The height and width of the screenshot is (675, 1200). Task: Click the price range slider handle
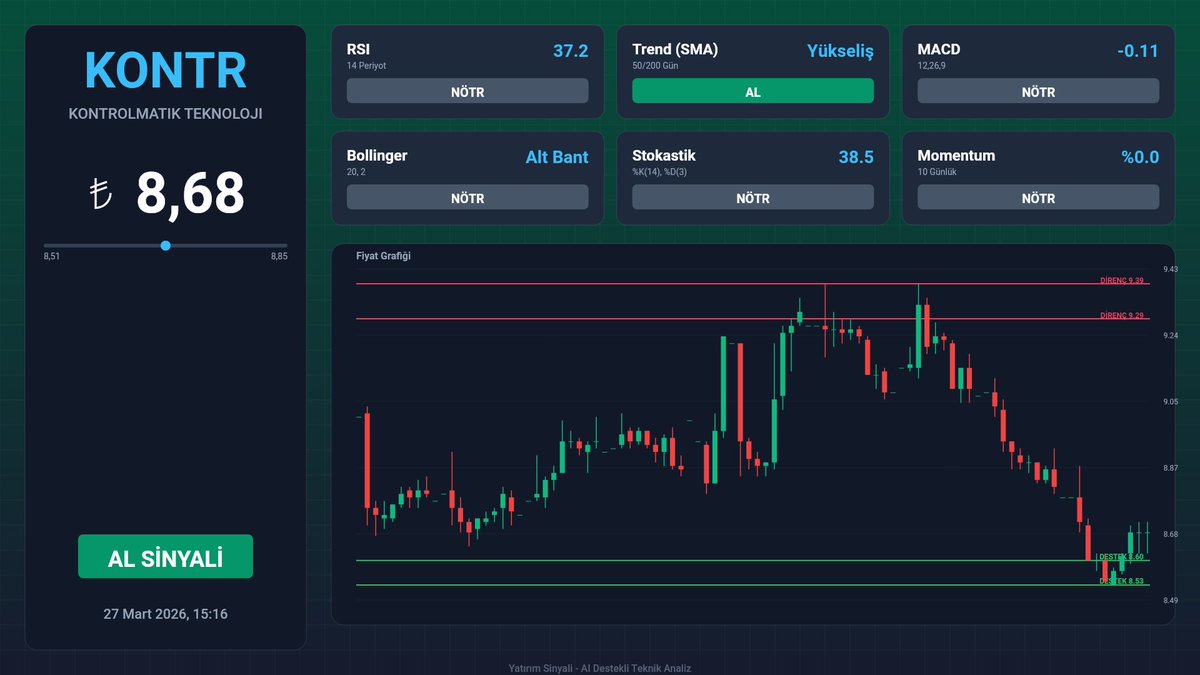pyautogui.click(x=165, y=245)
